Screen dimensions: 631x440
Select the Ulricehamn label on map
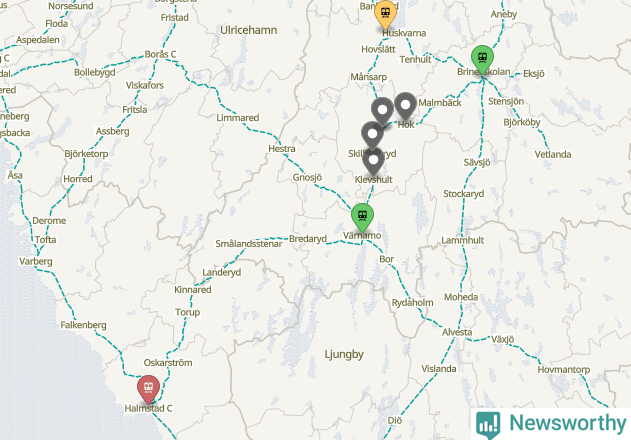(x=248, y=30)
